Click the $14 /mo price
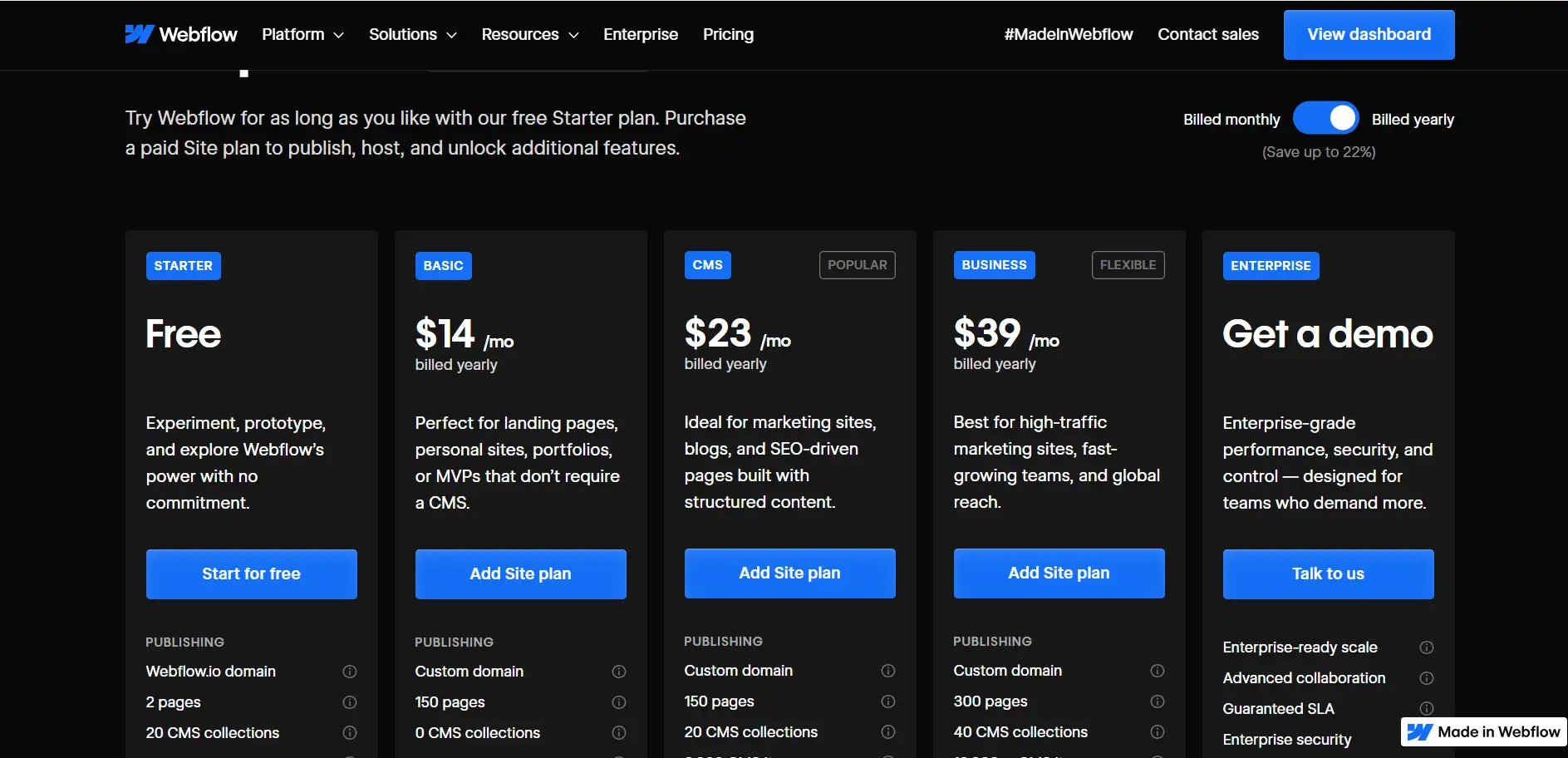The image size is (1568, 758). point(465,335)
